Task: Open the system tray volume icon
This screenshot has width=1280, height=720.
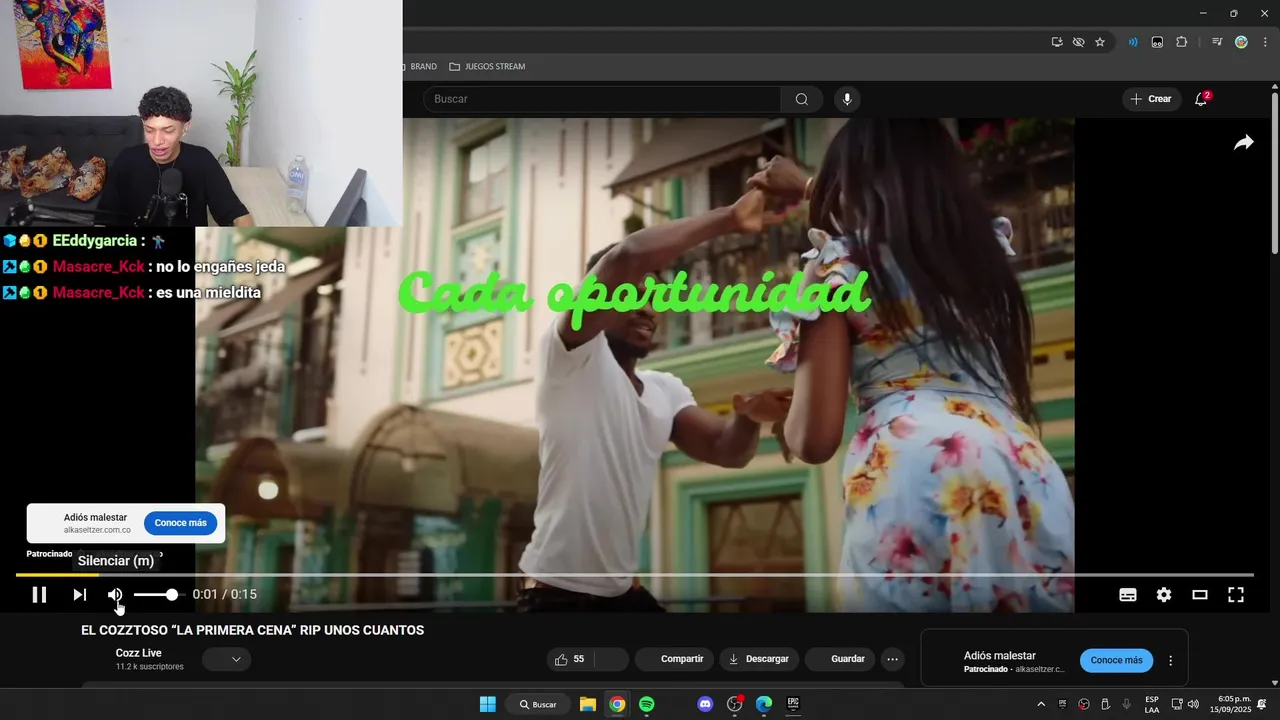Action: [1193, 704]
